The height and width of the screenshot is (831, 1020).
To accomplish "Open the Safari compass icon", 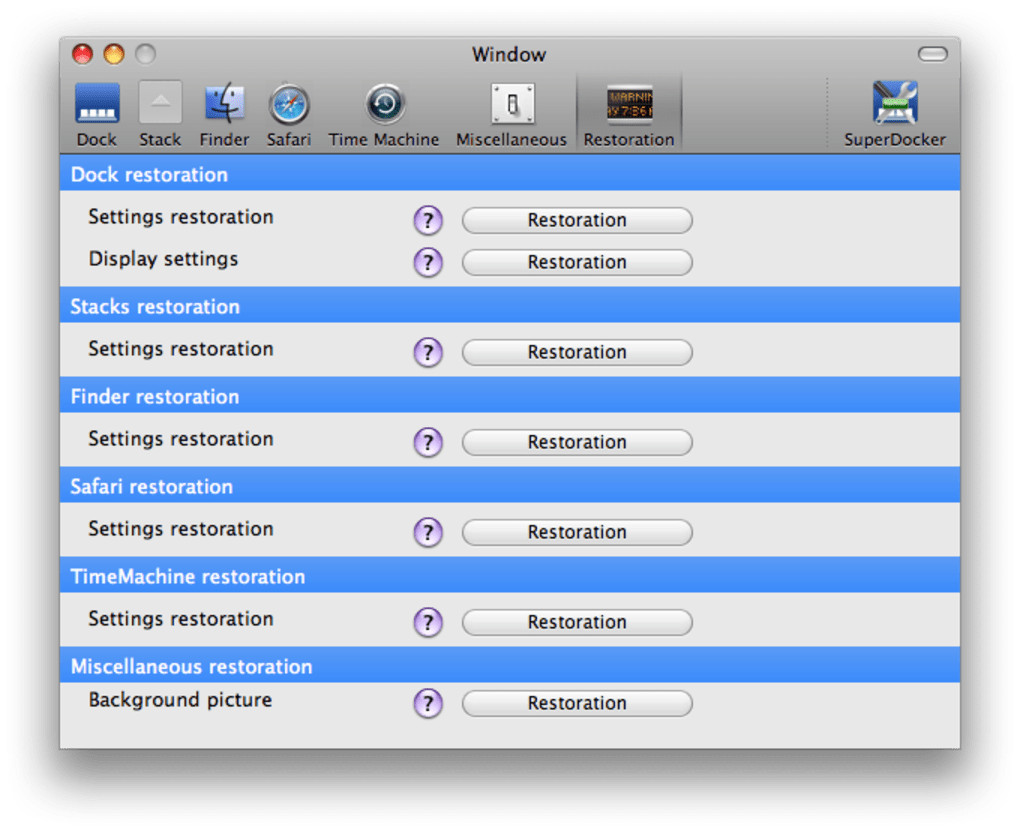I will (x=289, y=104).
